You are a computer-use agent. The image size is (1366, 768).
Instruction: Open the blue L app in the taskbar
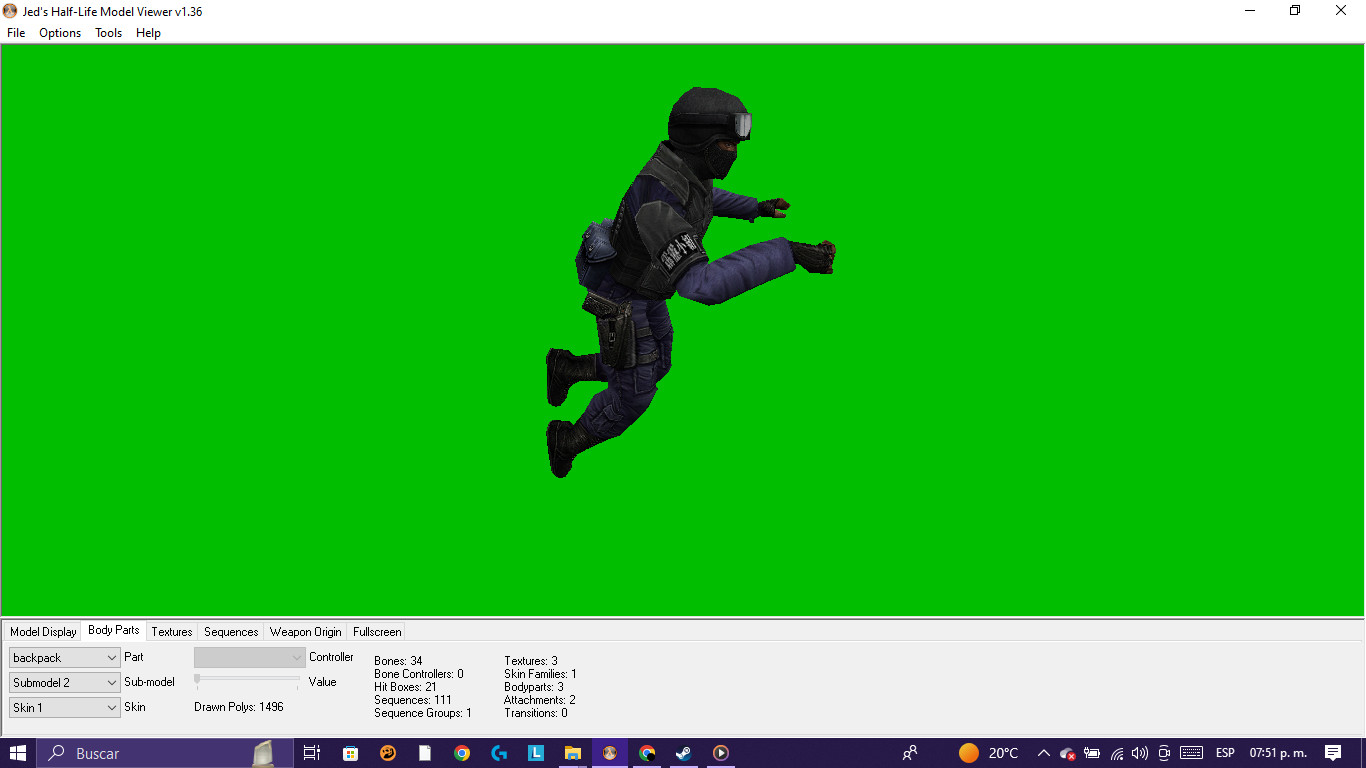[x=536, y=753]
